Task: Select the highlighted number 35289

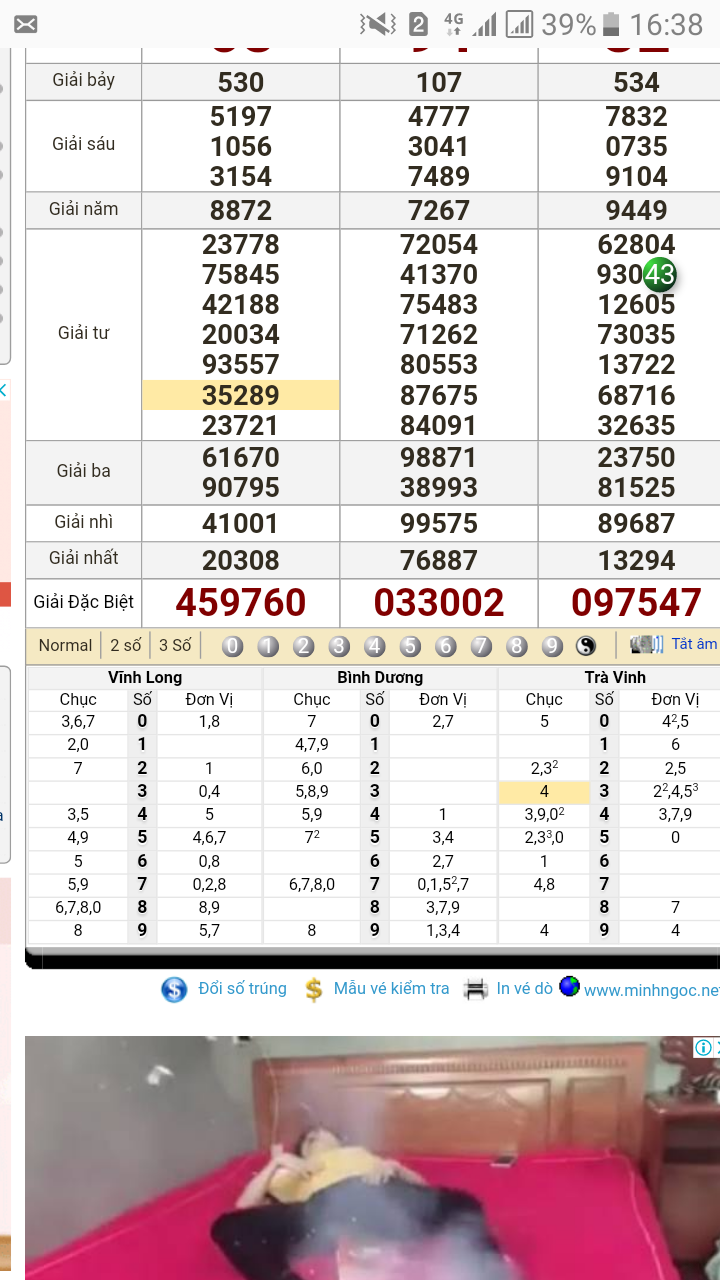Action: [x=240, y=395]
